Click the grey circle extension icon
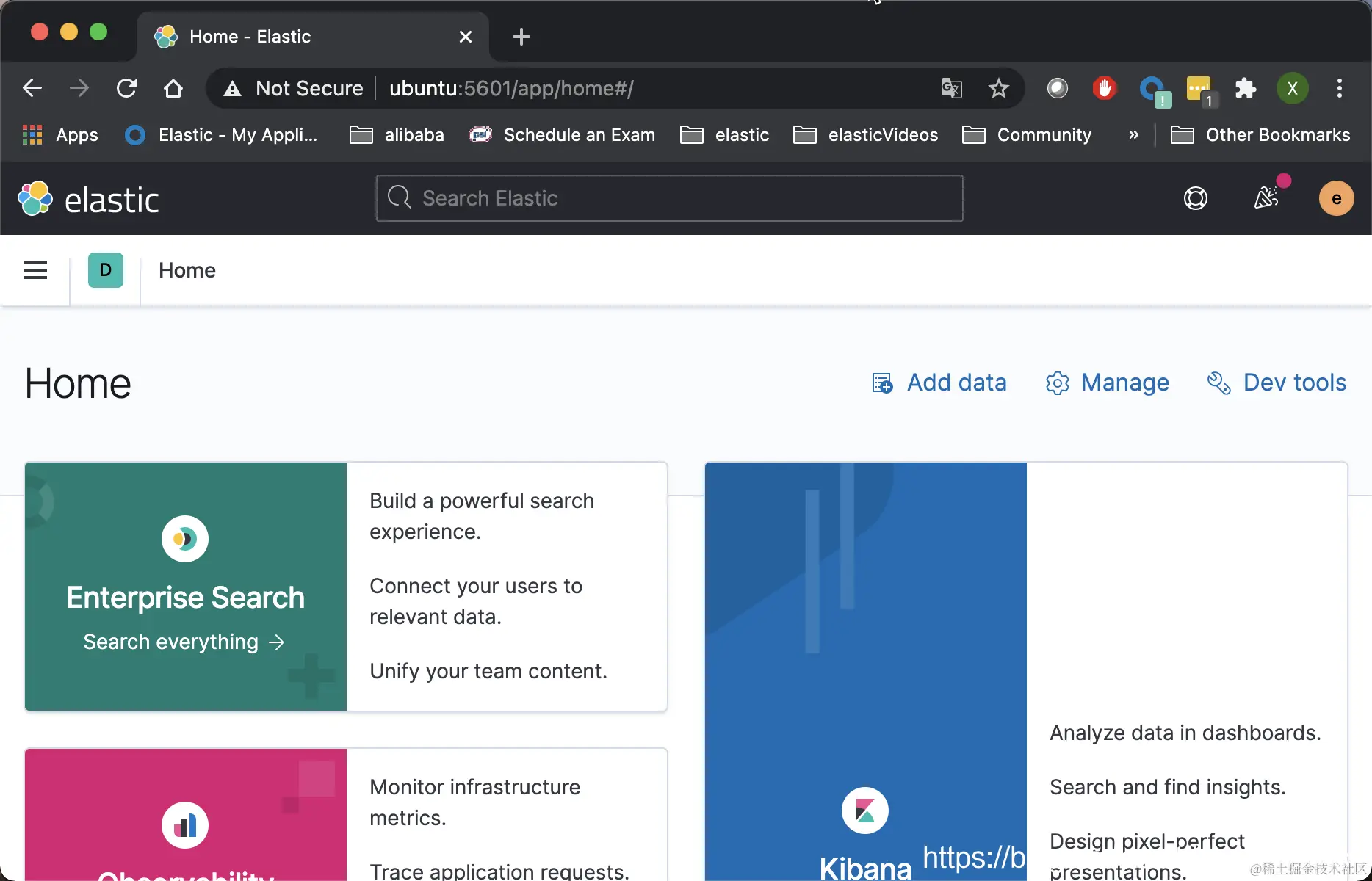Viewport: 1372px width, 881px height. [x=1058, y=89]
